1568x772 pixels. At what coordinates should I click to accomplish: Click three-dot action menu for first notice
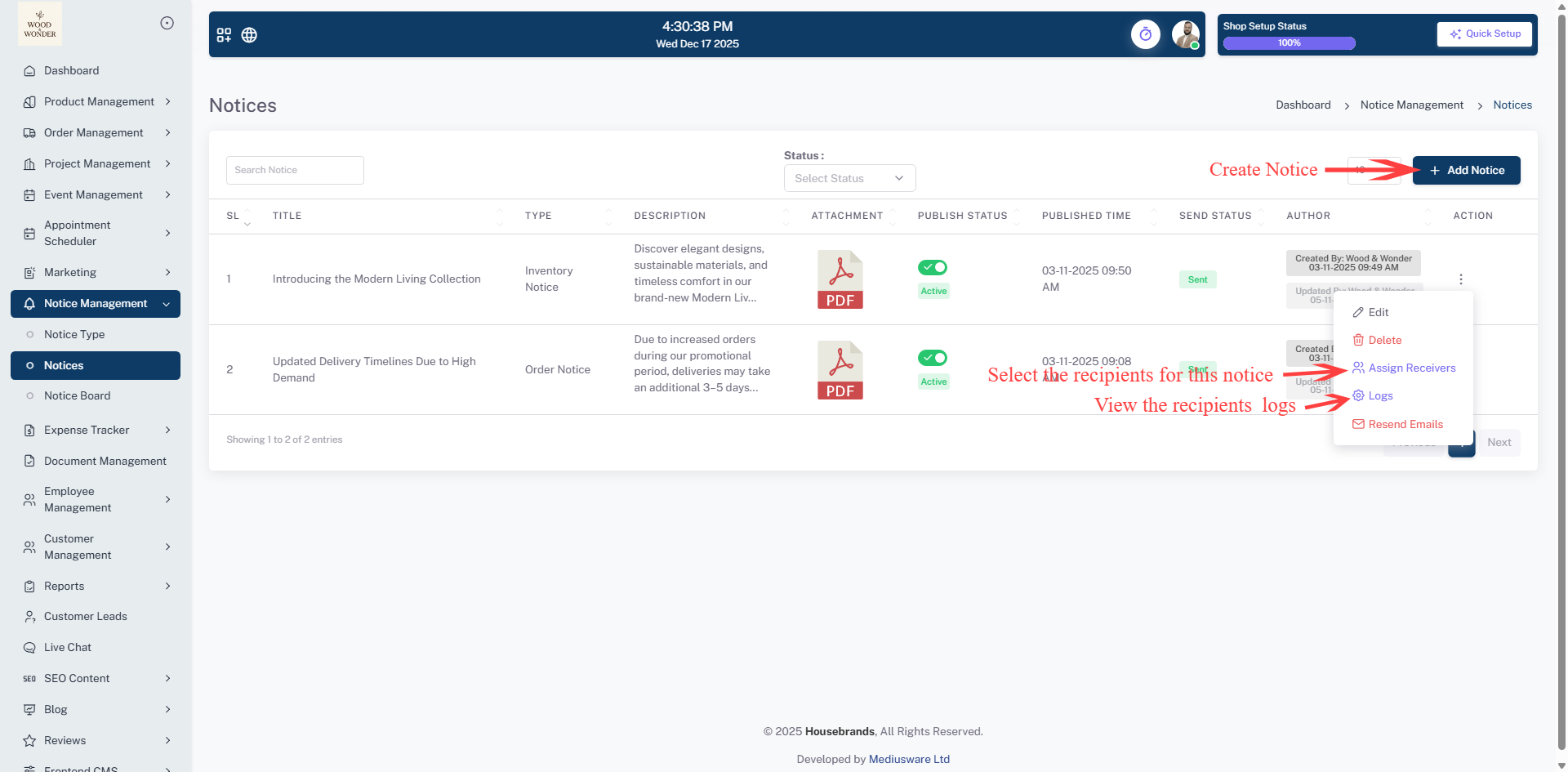pyautogui.click(x=1460, y=279)
